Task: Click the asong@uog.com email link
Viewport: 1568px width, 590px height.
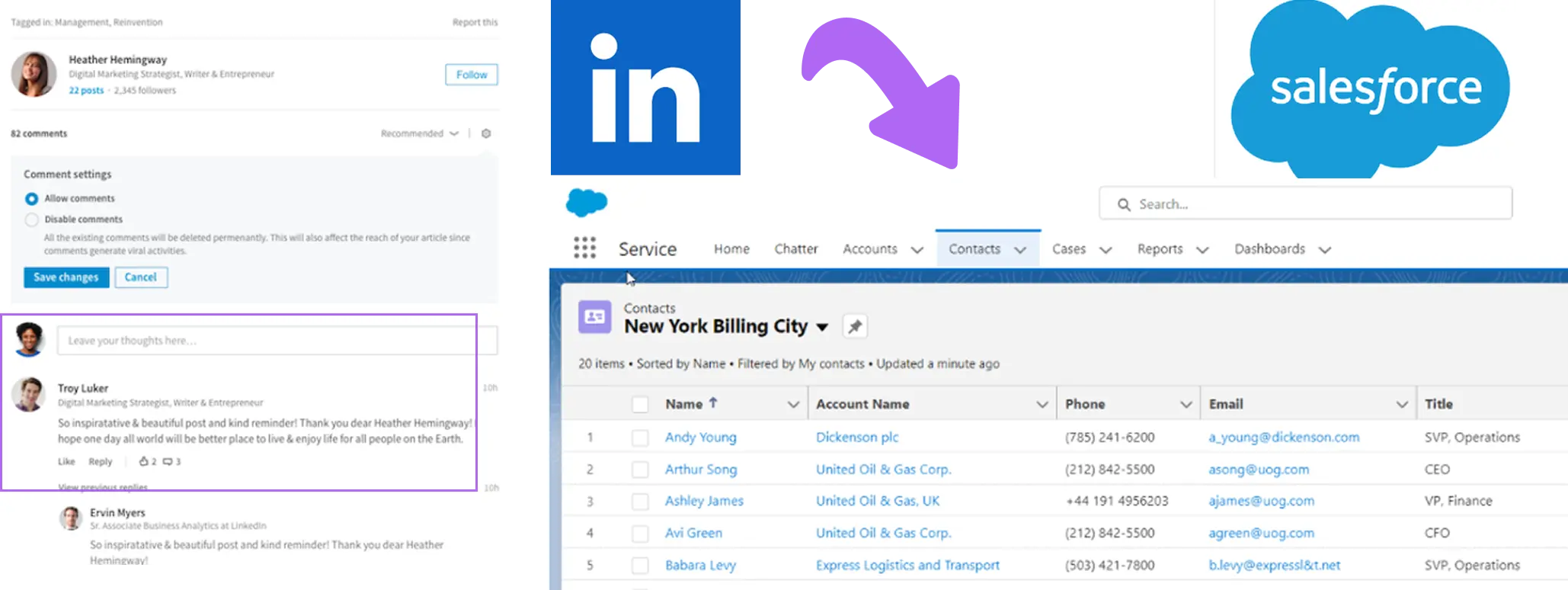Action: (1259, 470)
